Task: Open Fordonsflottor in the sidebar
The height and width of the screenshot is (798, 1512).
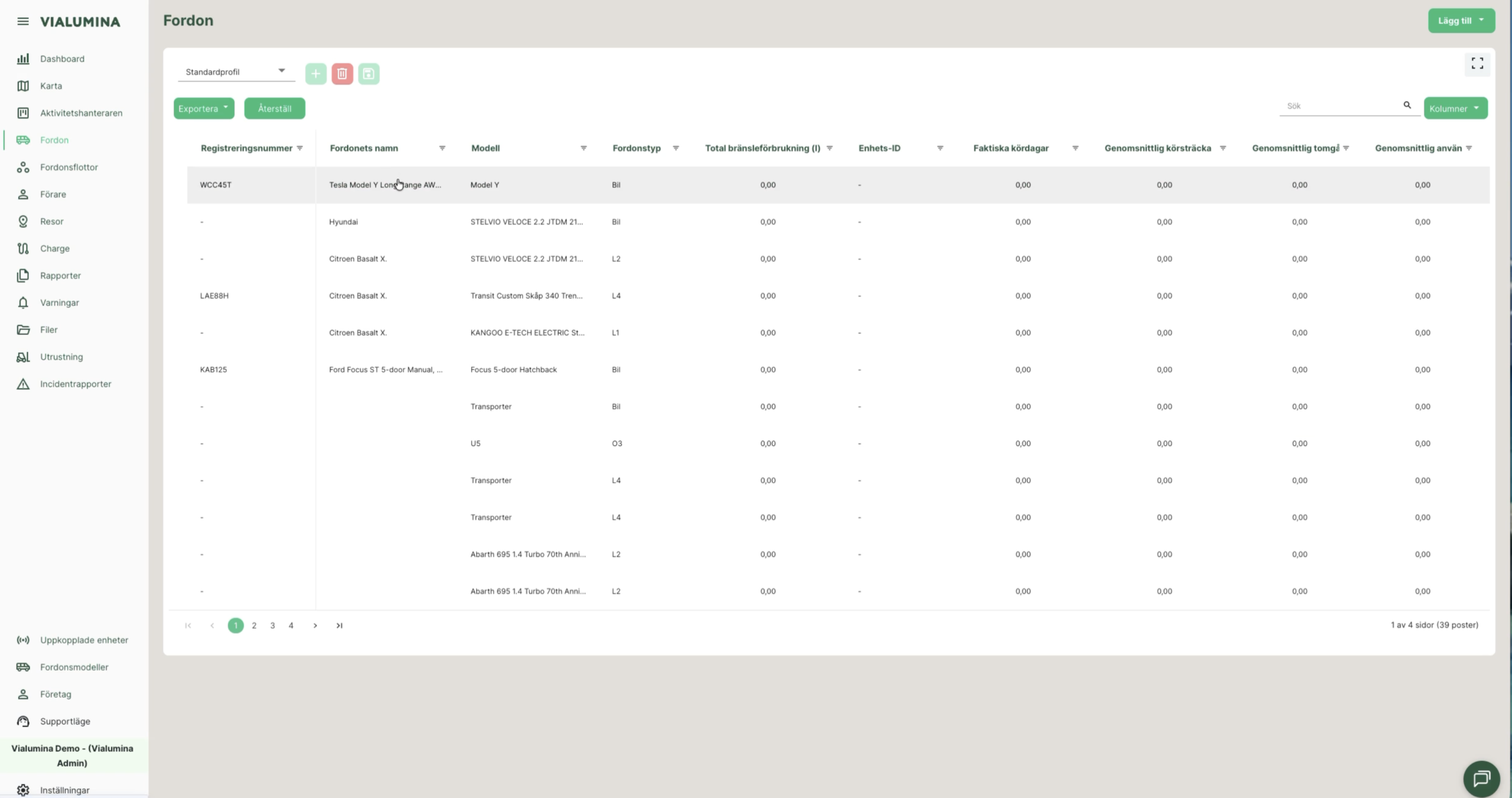Action: [x=69, y=167]
